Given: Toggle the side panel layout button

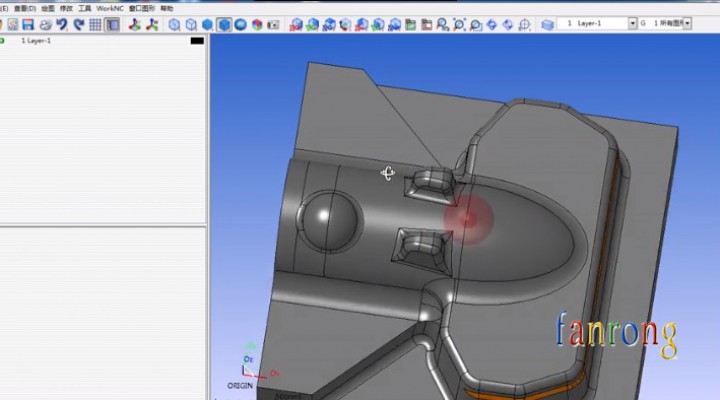Looking at the screenshot, I should [x=112, y=24].
